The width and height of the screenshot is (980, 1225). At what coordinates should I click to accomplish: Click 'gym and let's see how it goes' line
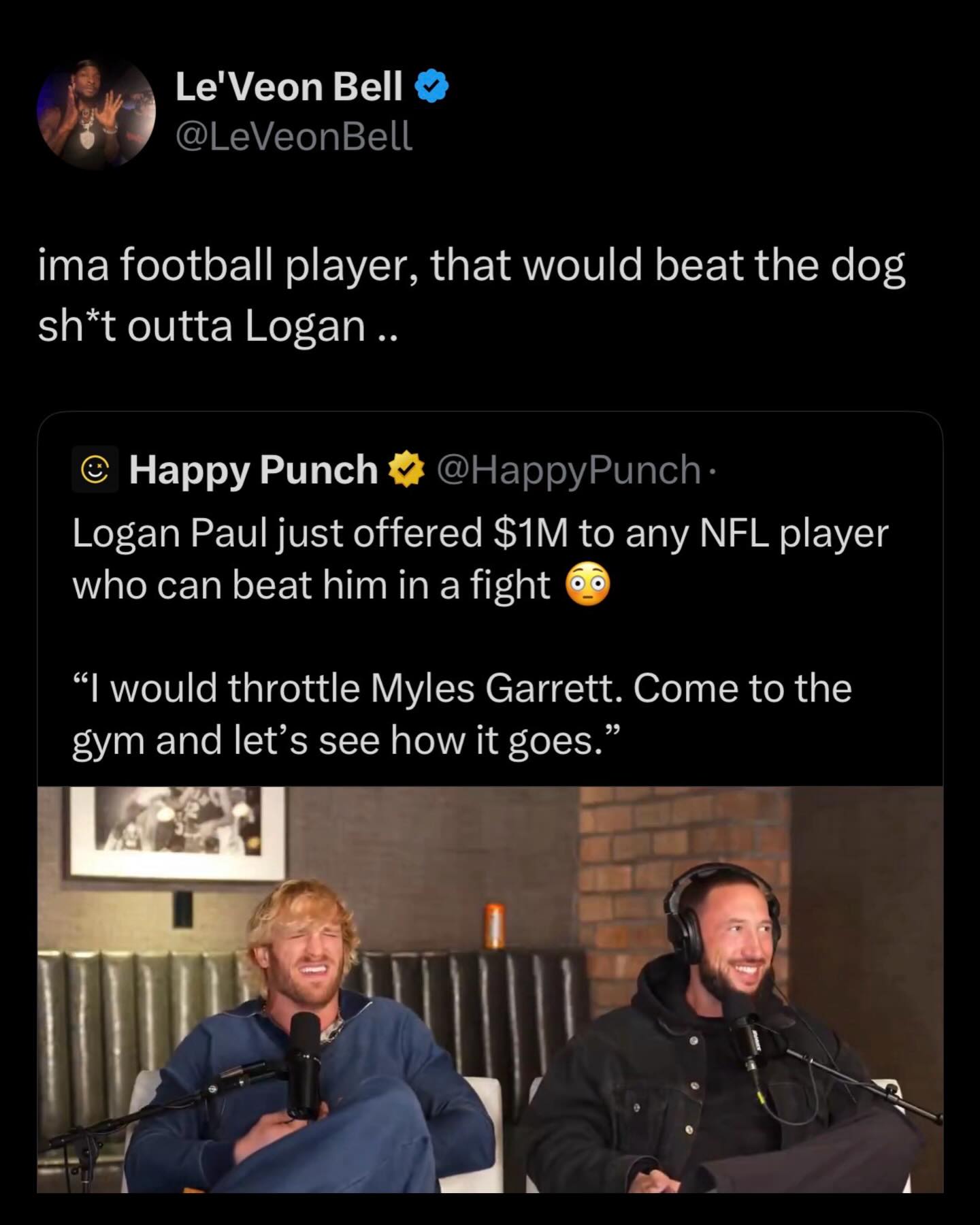point(346,740)
